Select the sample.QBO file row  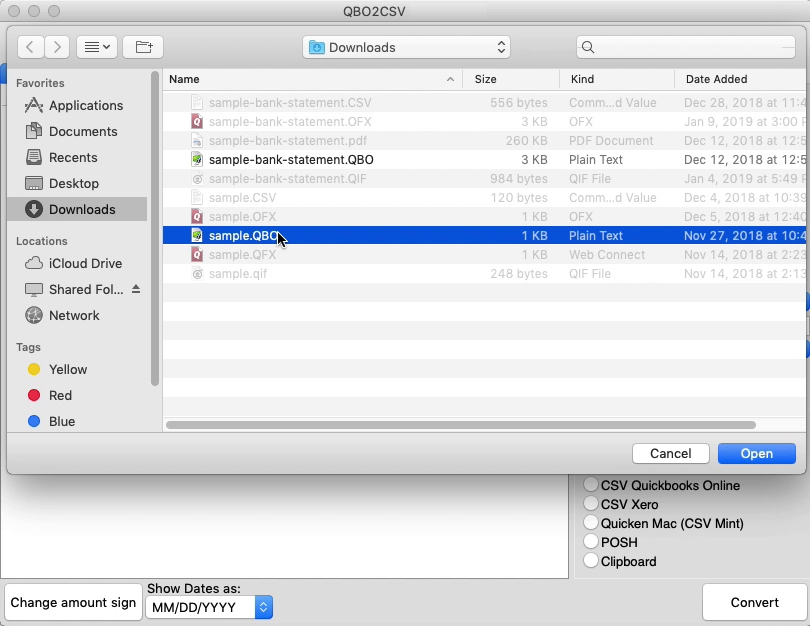coord(484,236)
